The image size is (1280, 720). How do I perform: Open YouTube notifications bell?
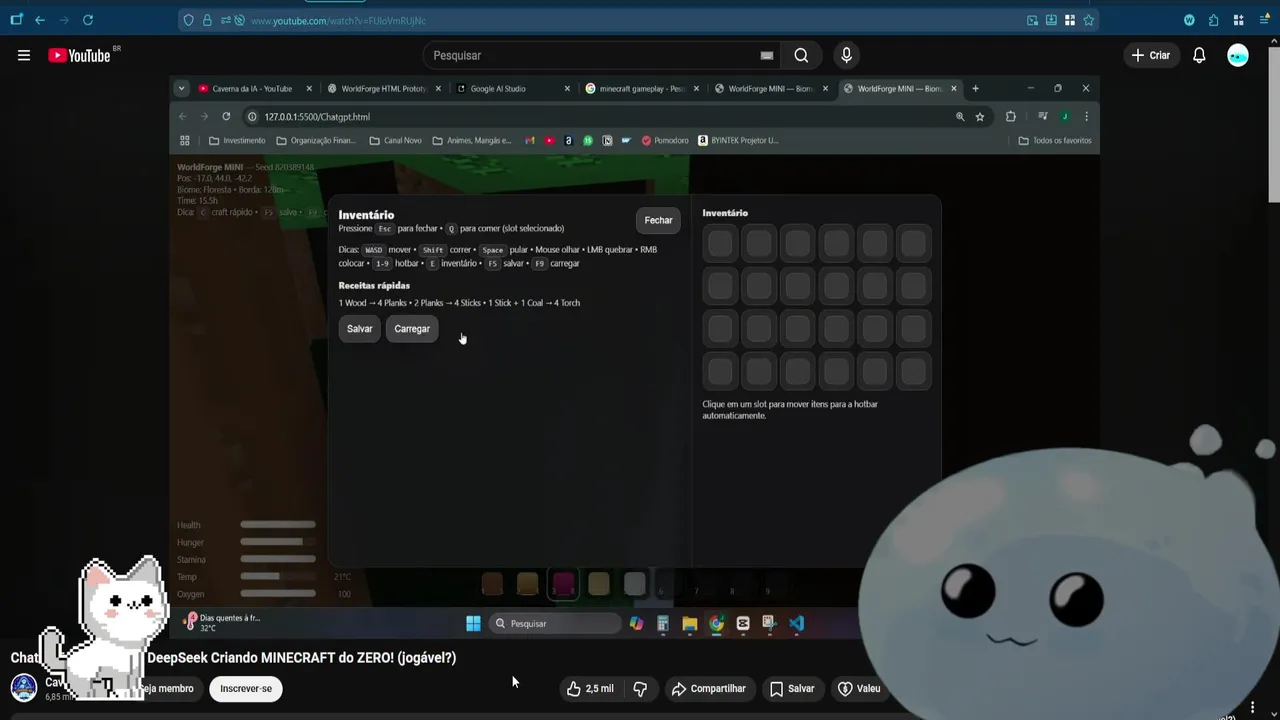click(1199, 56)
